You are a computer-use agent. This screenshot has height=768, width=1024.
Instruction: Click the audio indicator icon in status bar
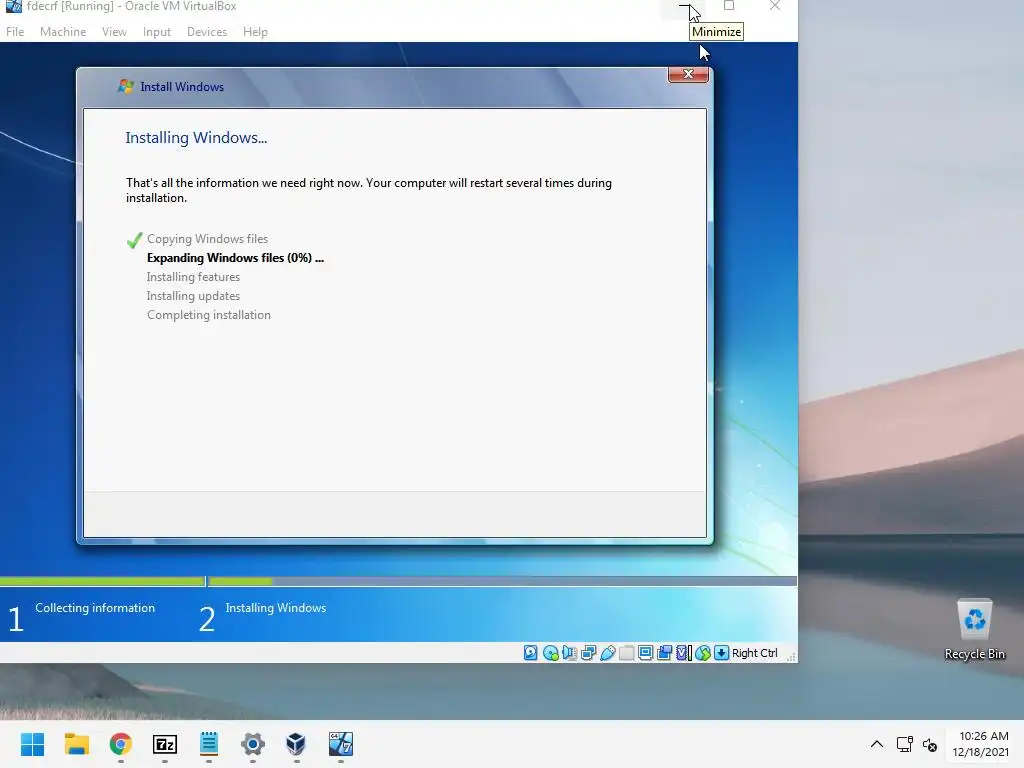tap(569, 652)
